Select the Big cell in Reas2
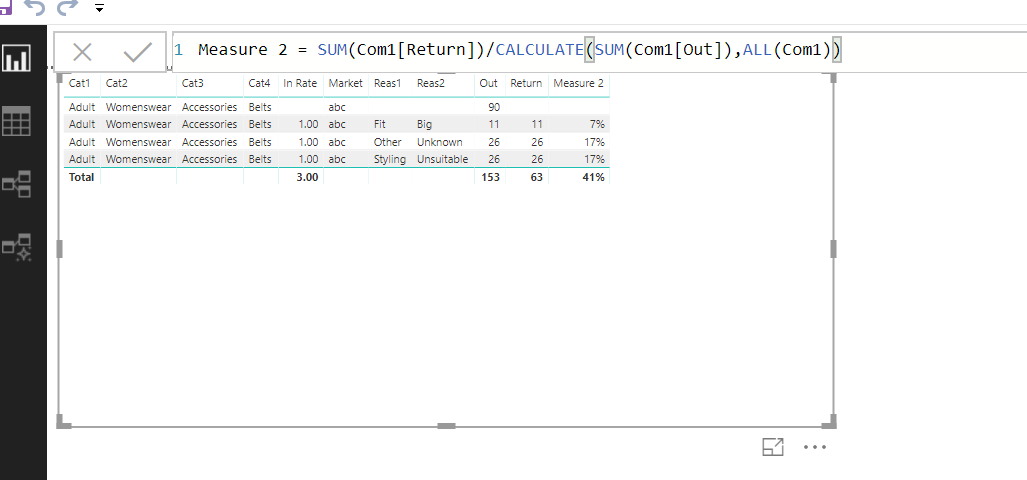 pyautogui.click(x=424, y=124)
